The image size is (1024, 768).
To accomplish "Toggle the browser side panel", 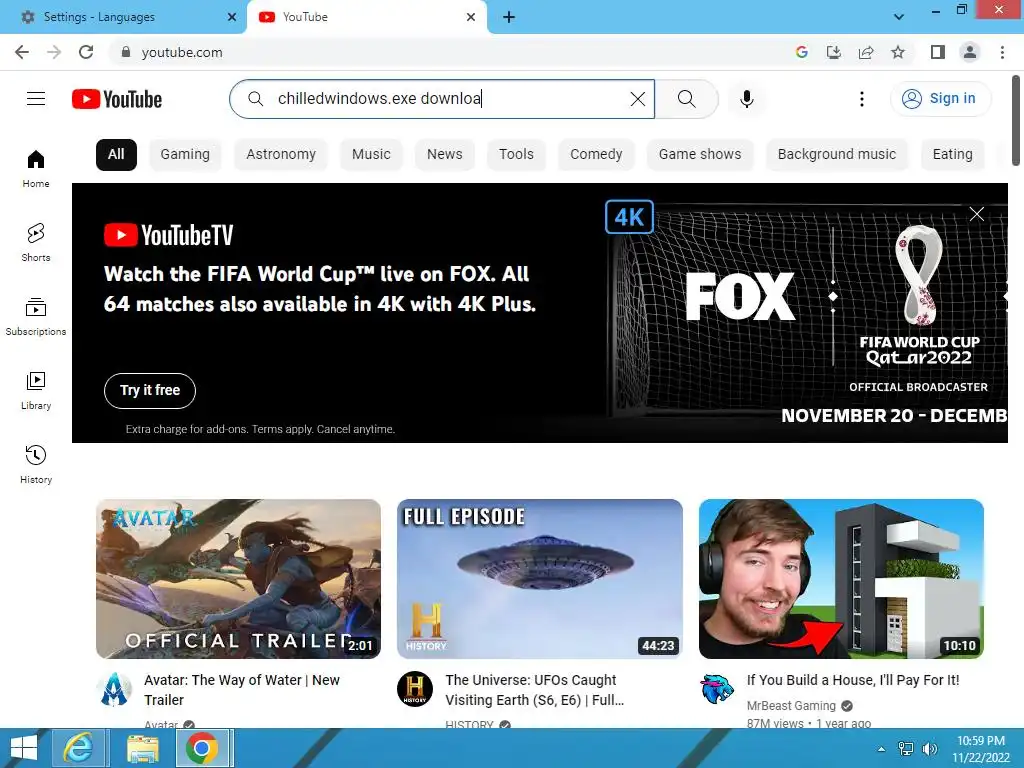I will (x=938, y=52).
